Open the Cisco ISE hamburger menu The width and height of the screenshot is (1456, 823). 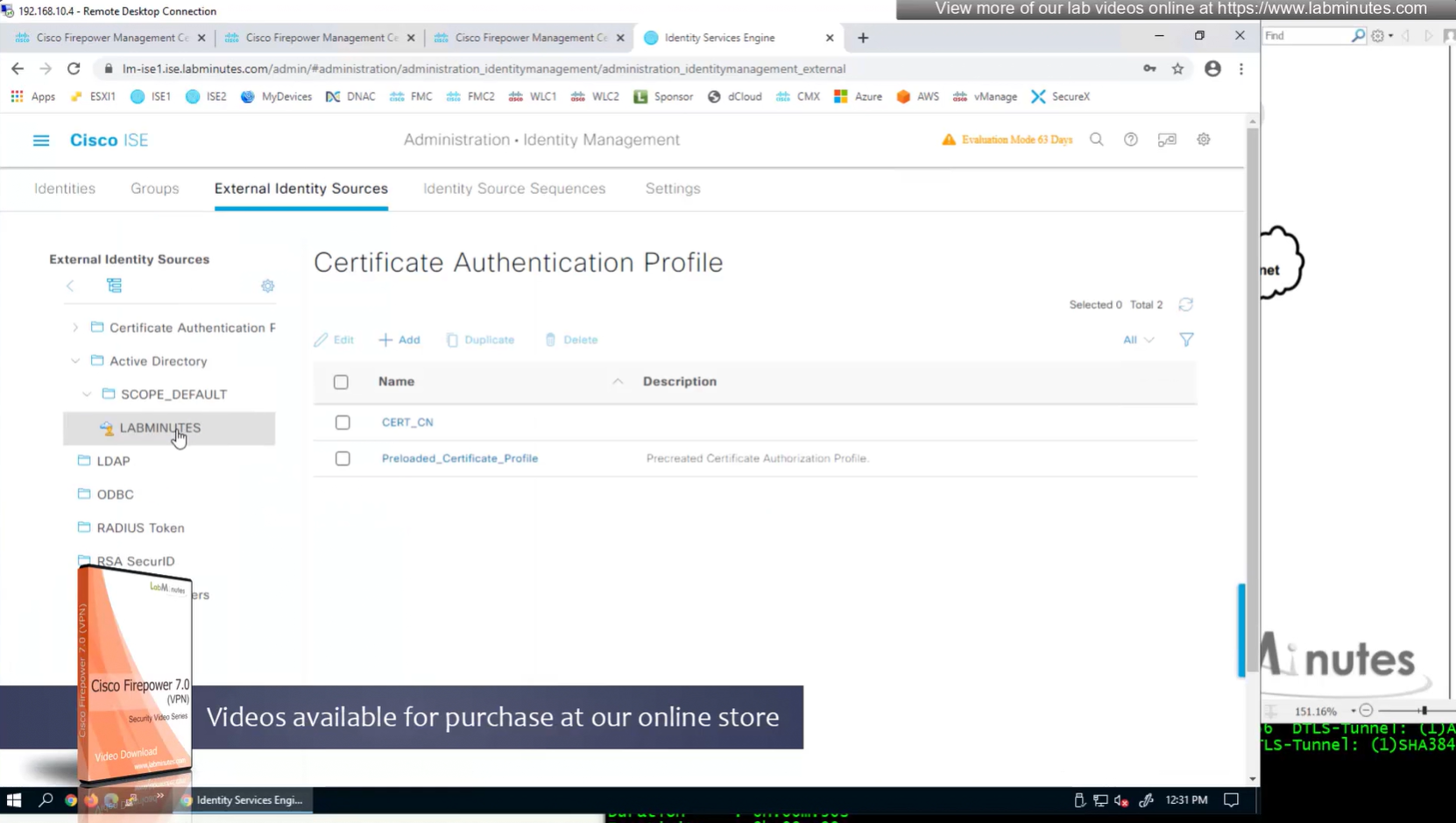(x=41, y=140)
